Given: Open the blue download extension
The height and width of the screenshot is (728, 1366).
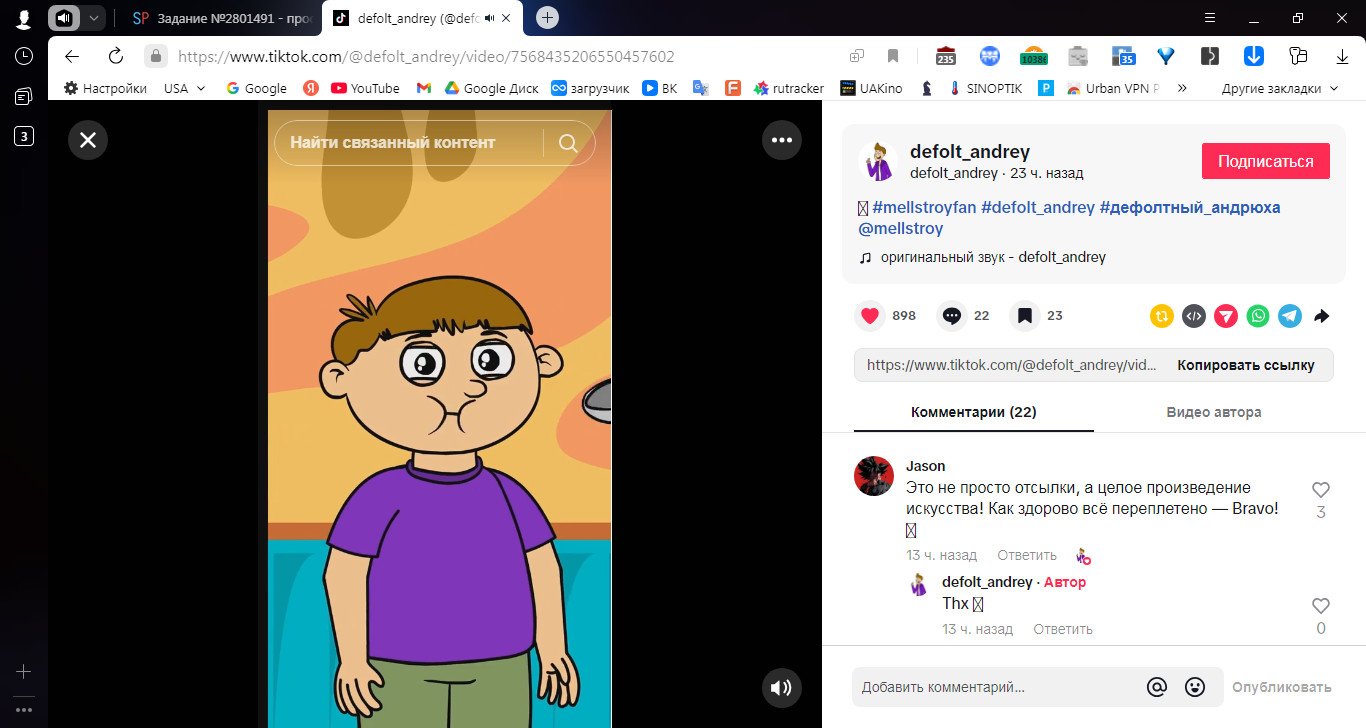Looking at the screenshot, I should pyautogui.click(x=1254, y=56).
